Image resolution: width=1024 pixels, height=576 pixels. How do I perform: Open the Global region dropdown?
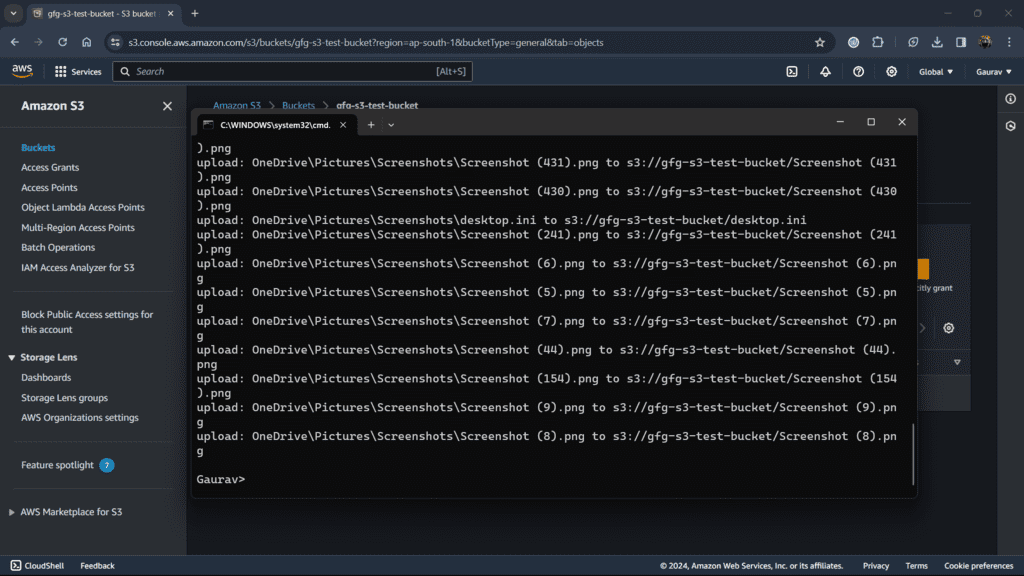tap(936, 72)
